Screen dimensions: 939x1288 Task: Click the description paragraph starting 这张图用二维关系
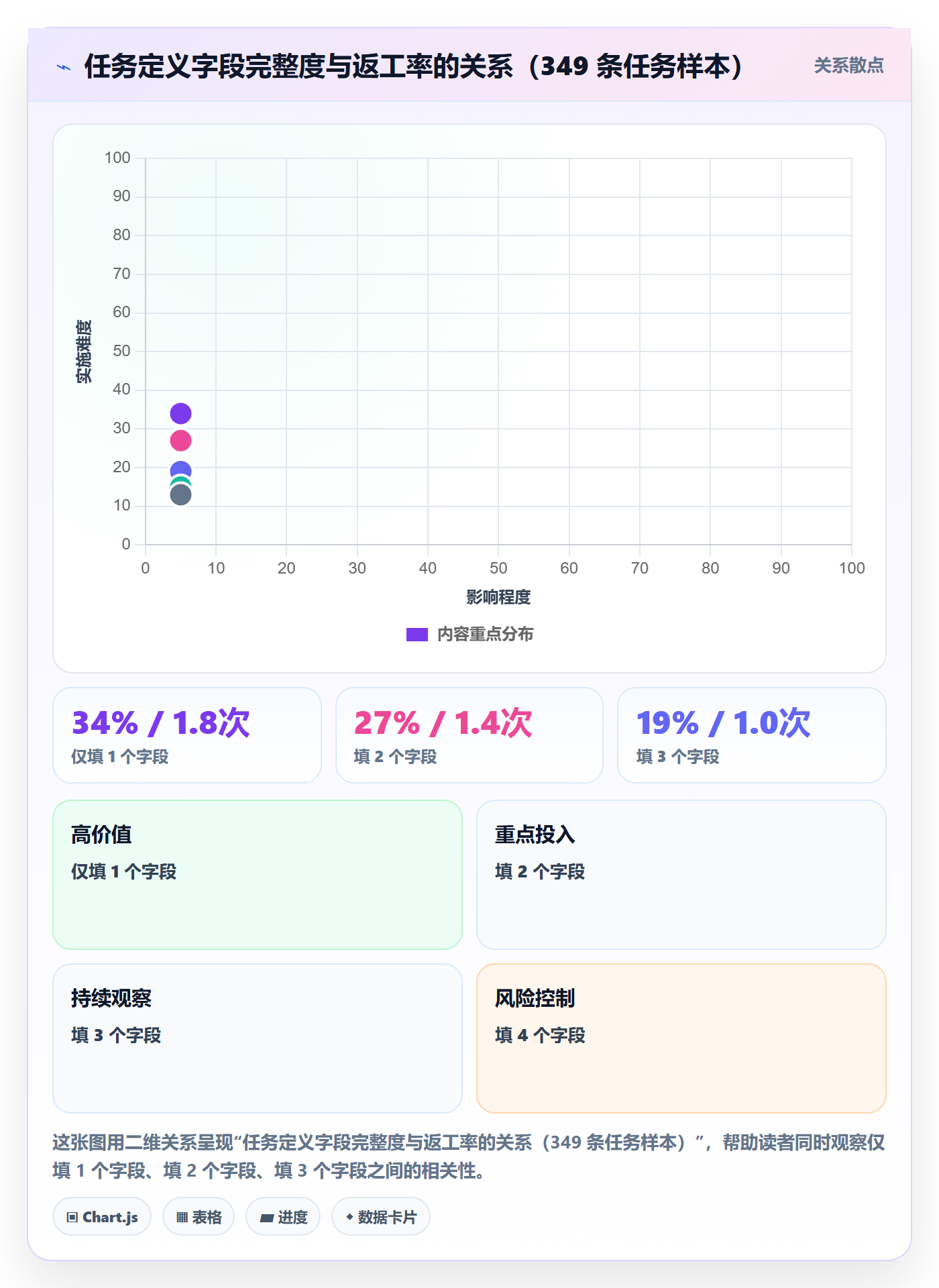click(x=469, y=1157)
